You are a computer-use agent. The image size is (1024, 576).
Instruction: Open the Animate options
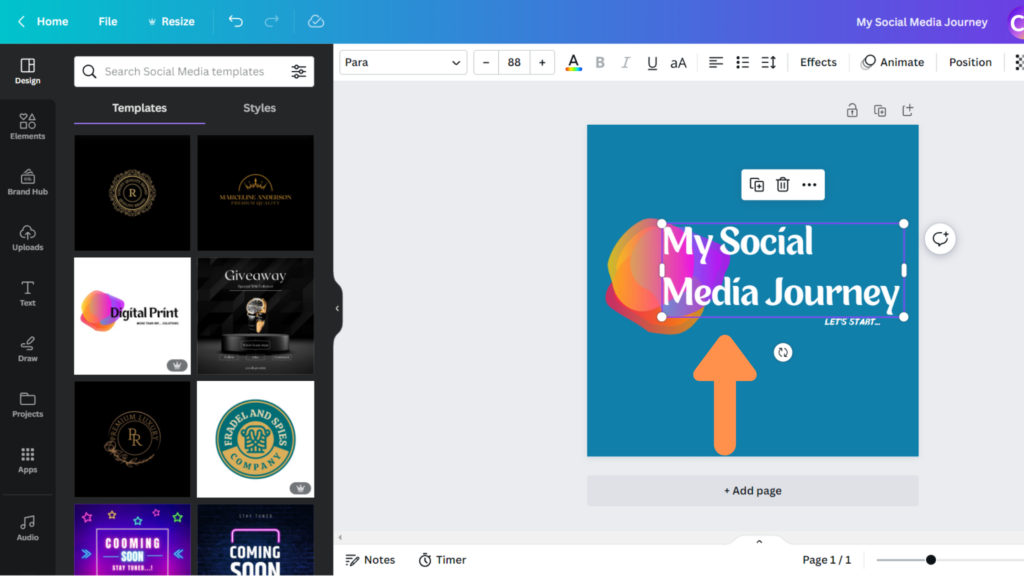[892, 63]
